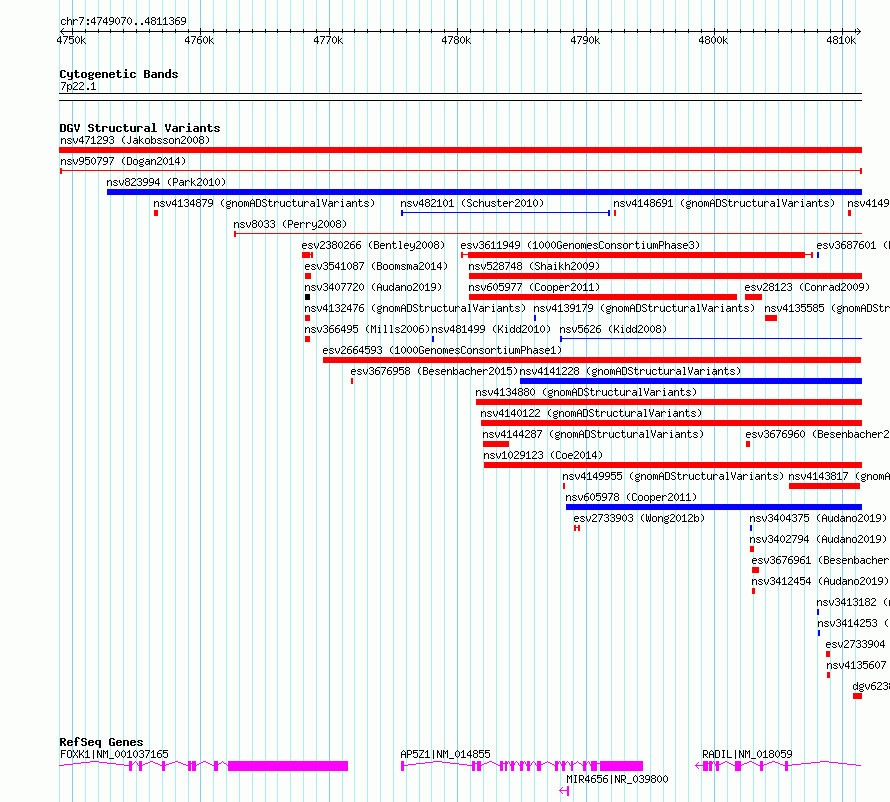890x802 pixels.
Task: Click the blue nsv482101 span line
Action: 506,213
